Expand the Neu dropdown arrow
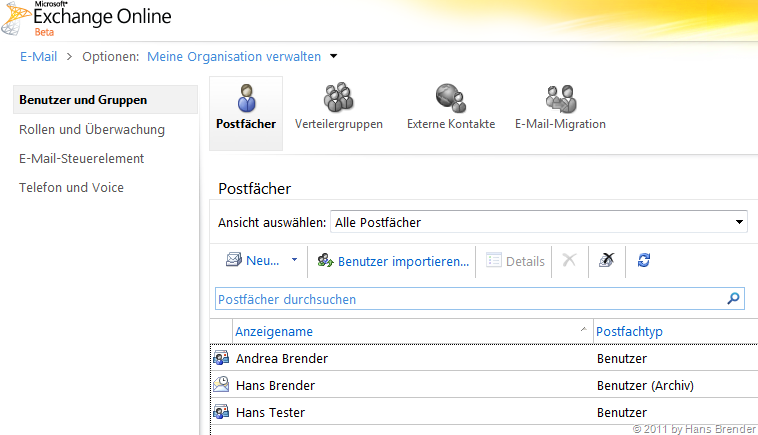This screenshot has height=435, width=758. (x=294, y=260)
